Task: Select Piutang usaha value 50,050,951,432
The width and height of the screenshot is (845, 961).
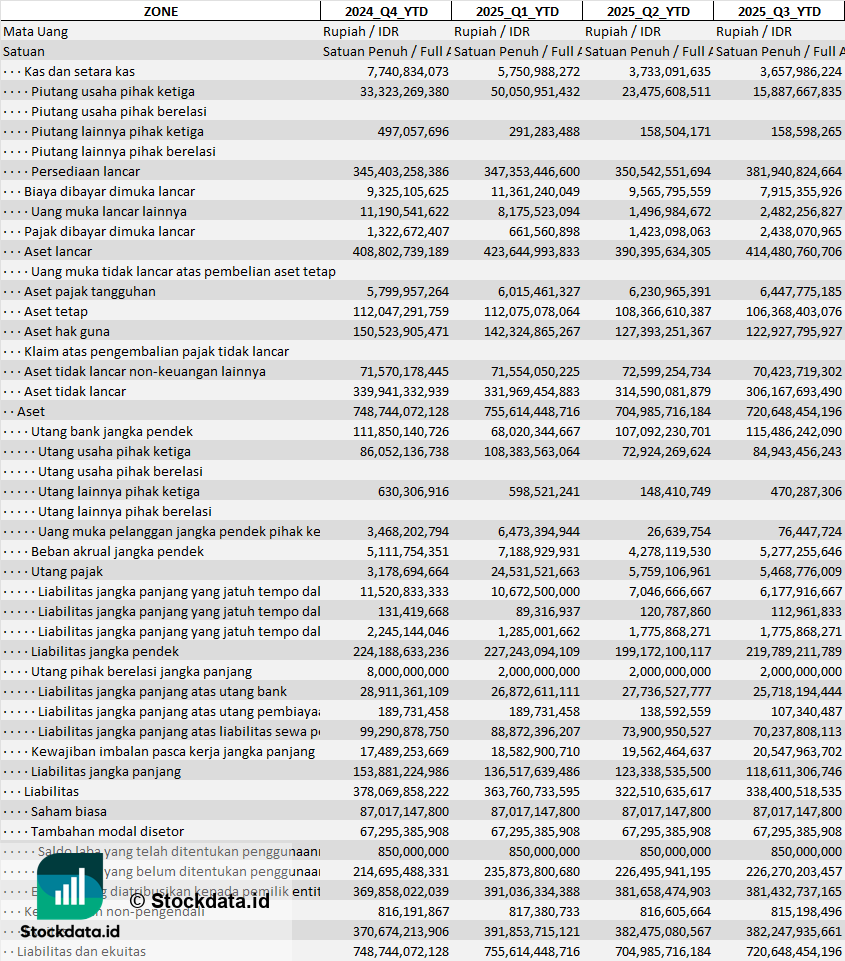Action: pos(535,91)
